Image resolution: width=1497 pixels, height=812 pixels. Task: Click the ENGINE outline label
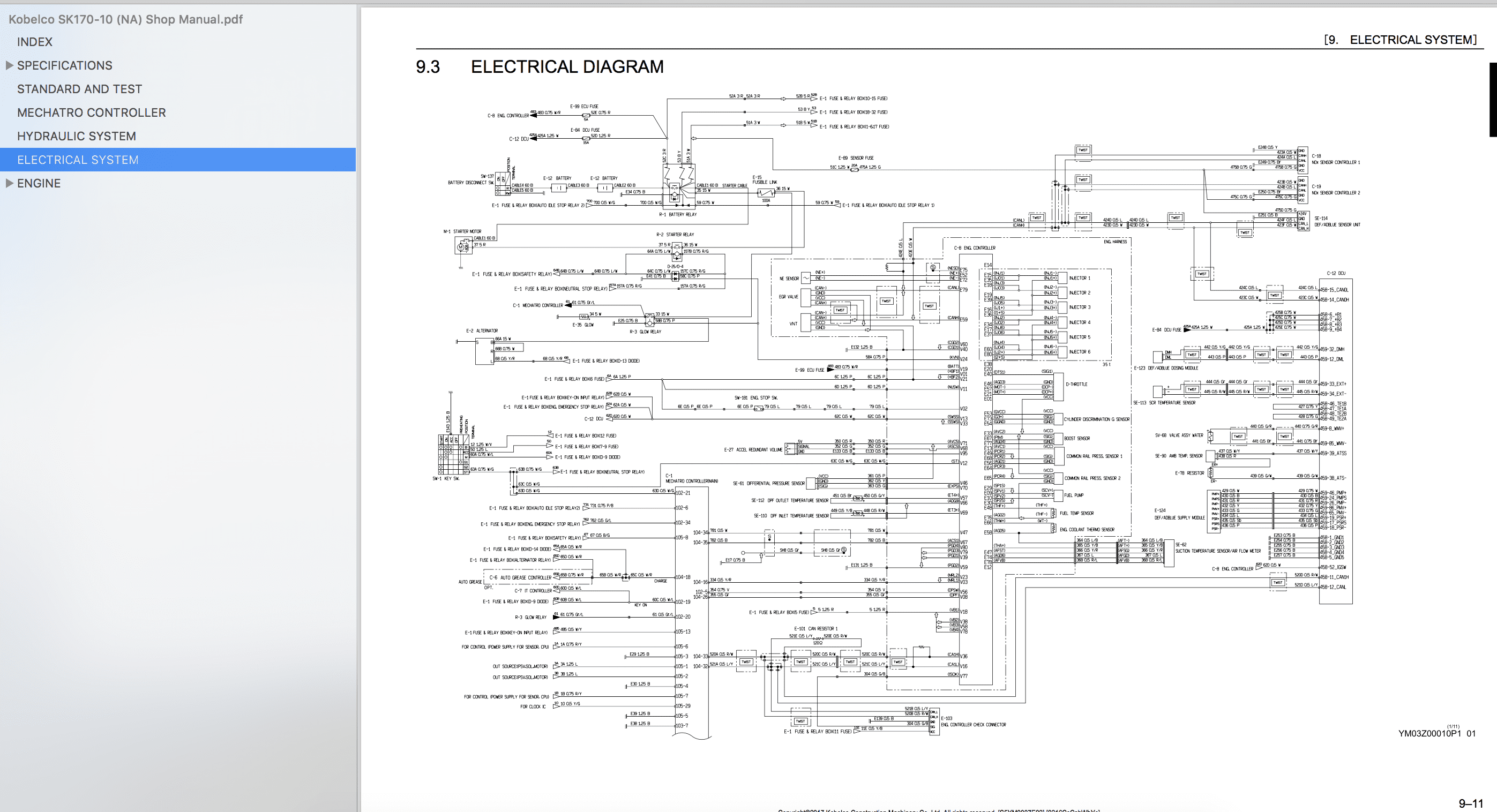(x=39, y=184)
